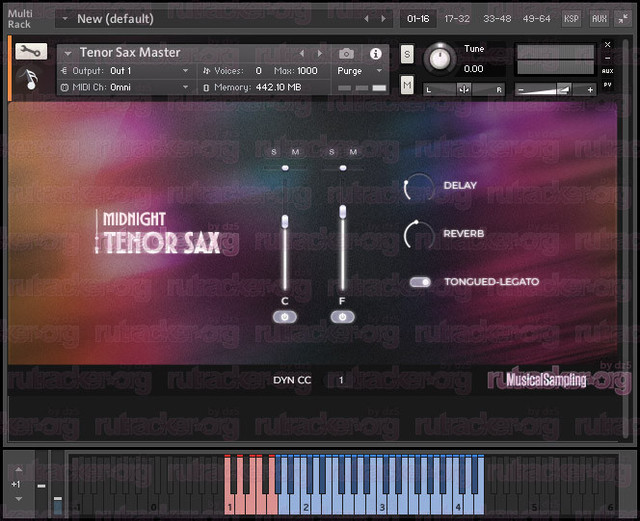Click the Tune value 0.00

pos(473,69)
